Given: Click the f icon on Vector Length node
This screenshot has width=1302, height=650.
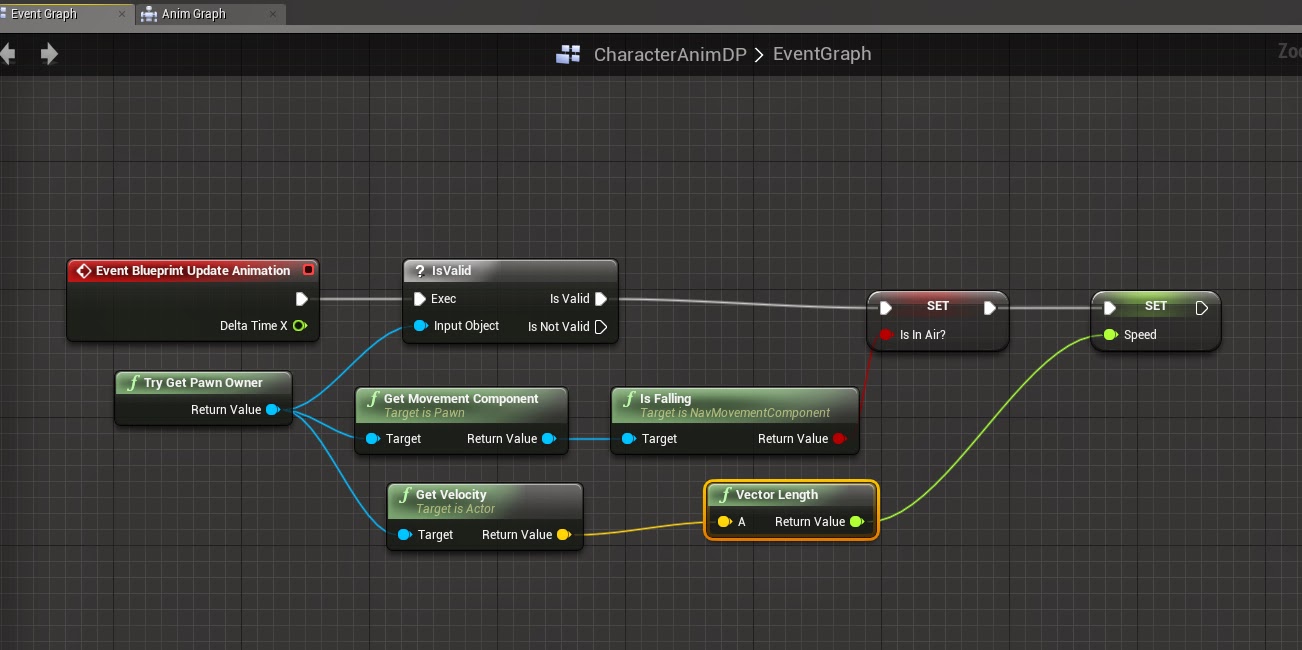Looking at the screenshot, I should click(x=724, y=494).
